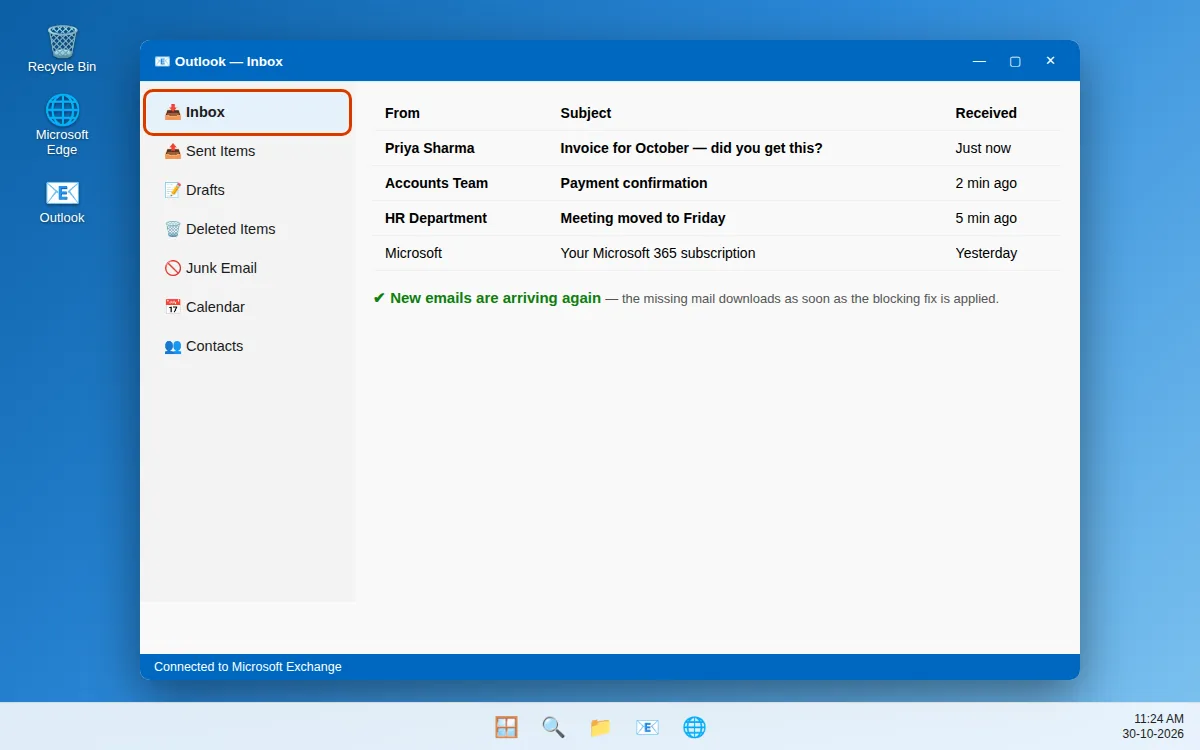Select the HR Department sender

[436, 218]
